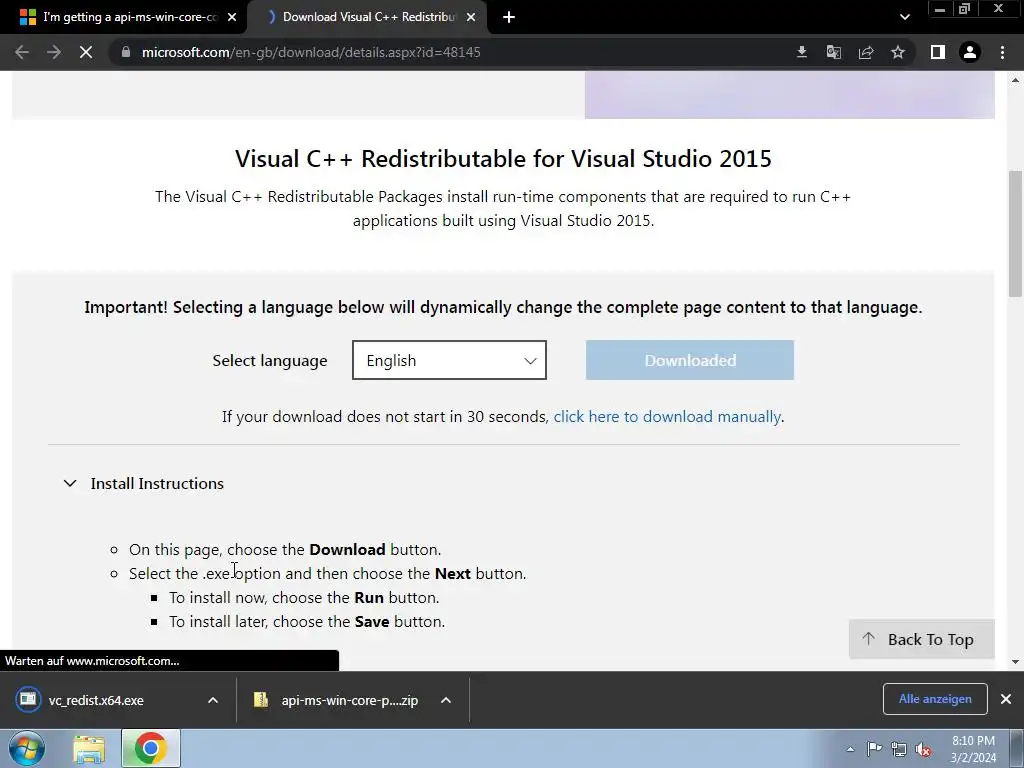Close the Download Visual C++ Redistributable tab
1024x768 pixels.
coord(471,17)
